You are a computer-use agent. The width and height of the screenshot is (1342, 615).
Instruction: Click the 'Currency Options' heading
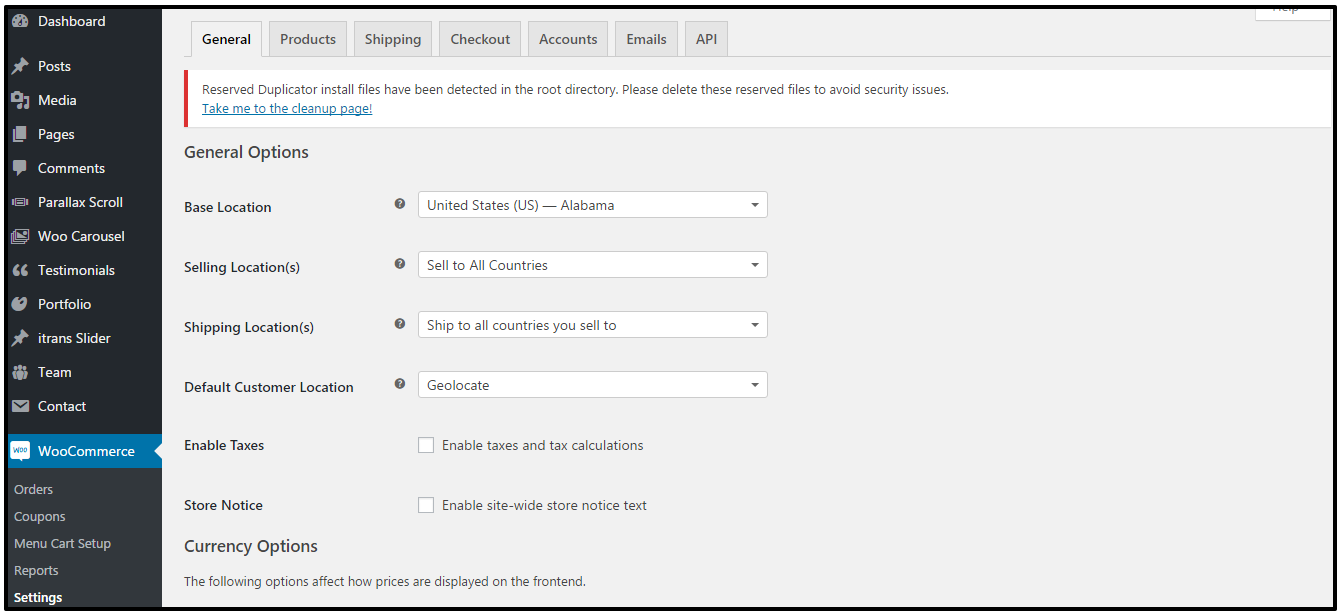[x=251, y=546]
